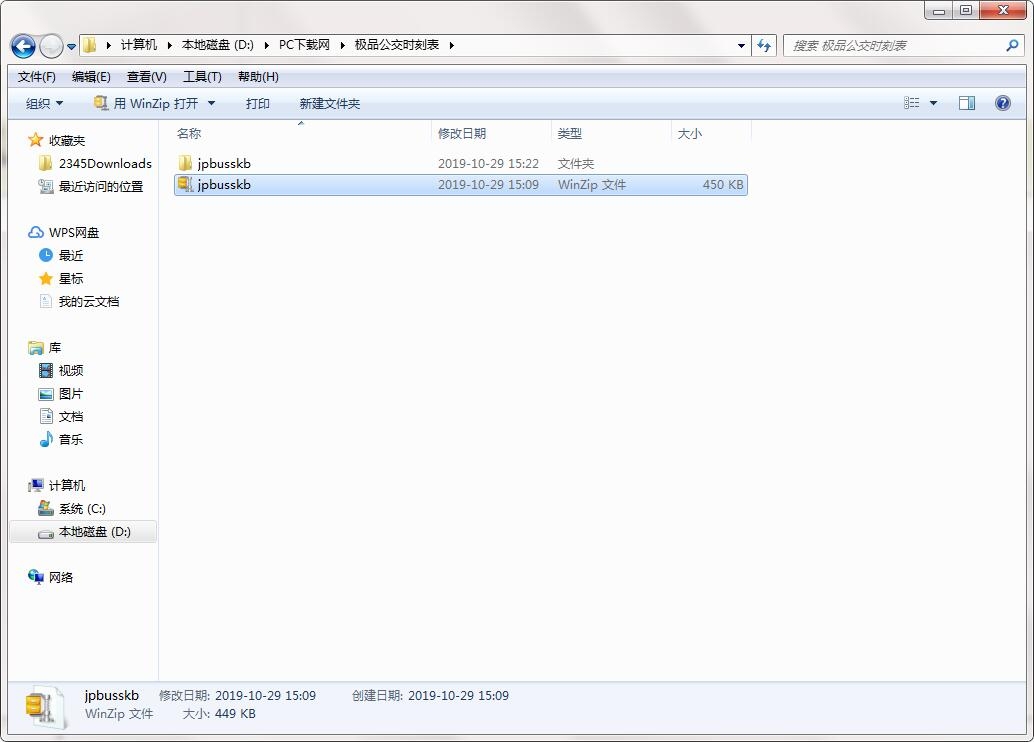Screen dimensions: 1034x742
Task: Toggle the preview pane icon
Action: click(x=967, y=103)
